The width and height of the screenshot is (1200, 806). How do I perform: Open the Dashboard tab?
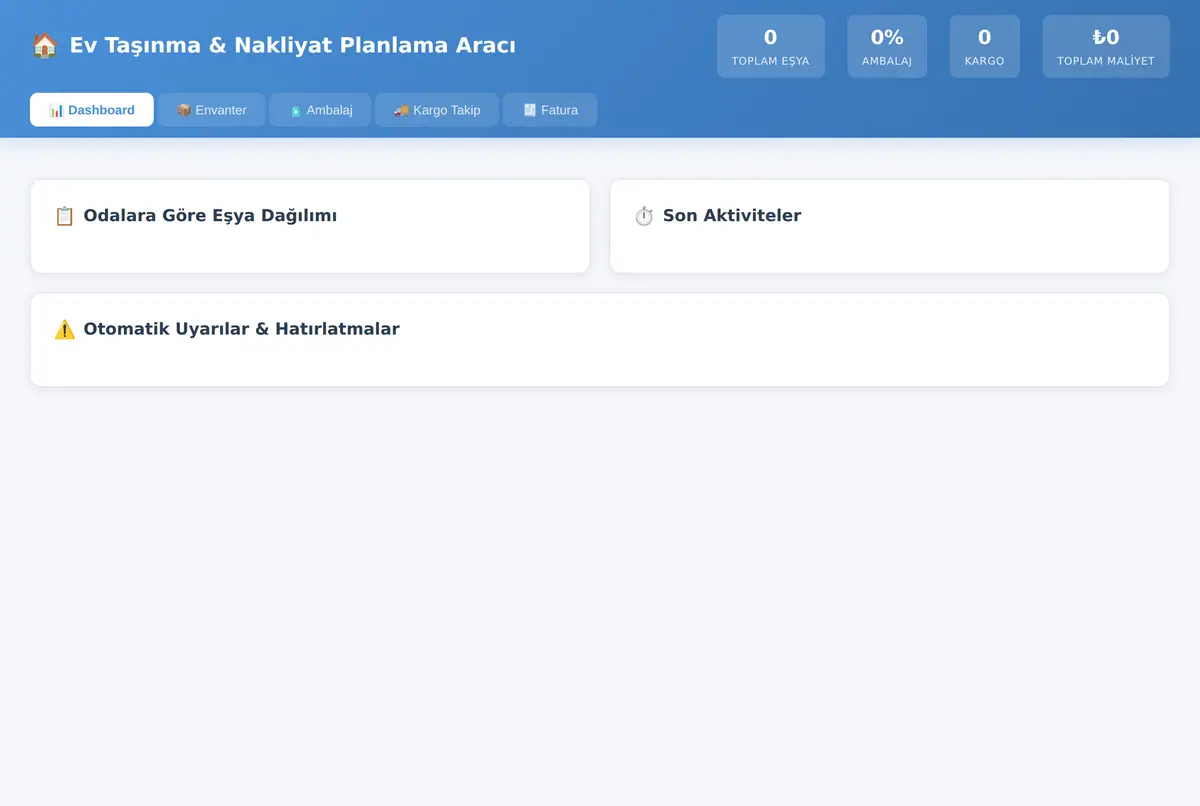pyautogui.click(x=92, y=110)
